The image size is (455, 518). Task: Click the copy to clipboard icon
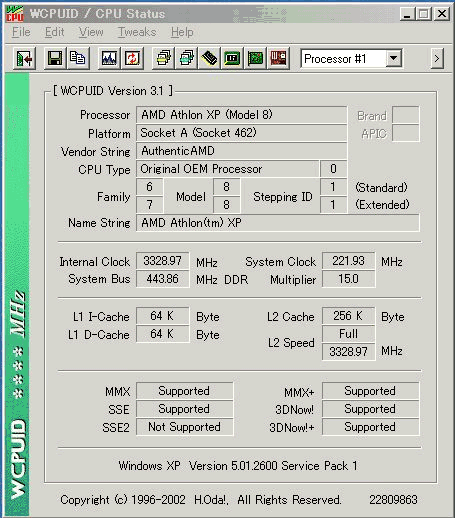pos(78,59)
